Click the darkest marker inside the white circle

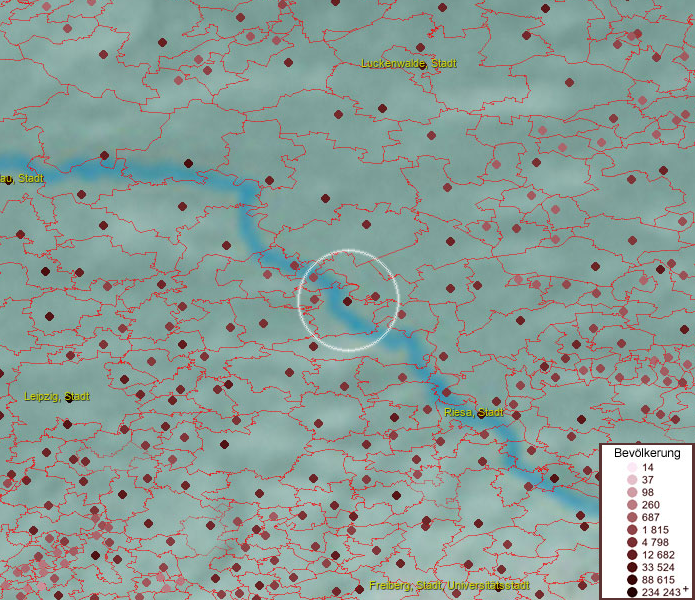[x=347, y=300]
